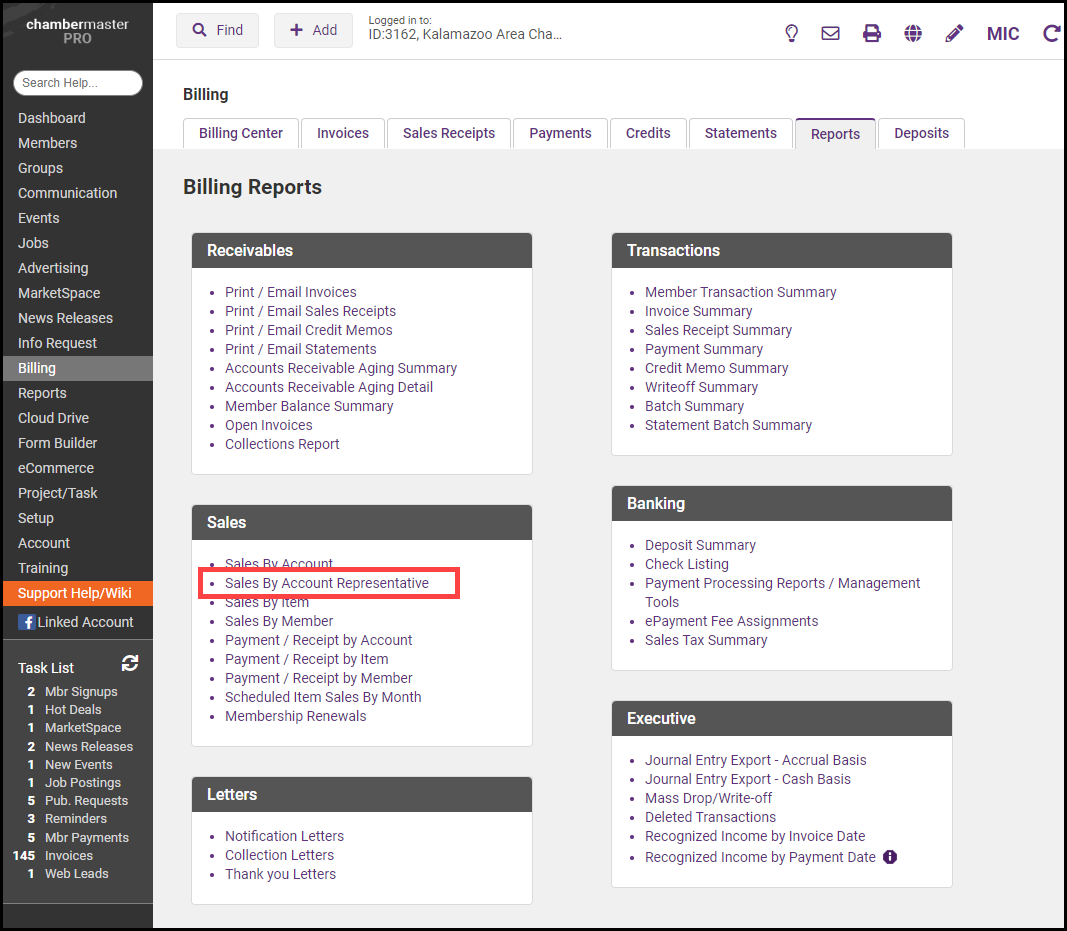Click the MIC label in header

pos(1003,34)
